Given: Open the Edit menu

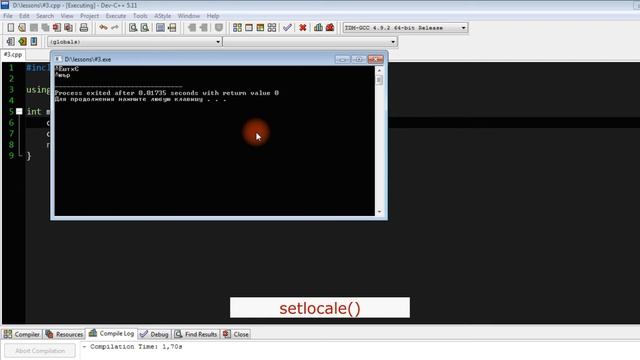Looking at the screenshot, I should 24,16.
